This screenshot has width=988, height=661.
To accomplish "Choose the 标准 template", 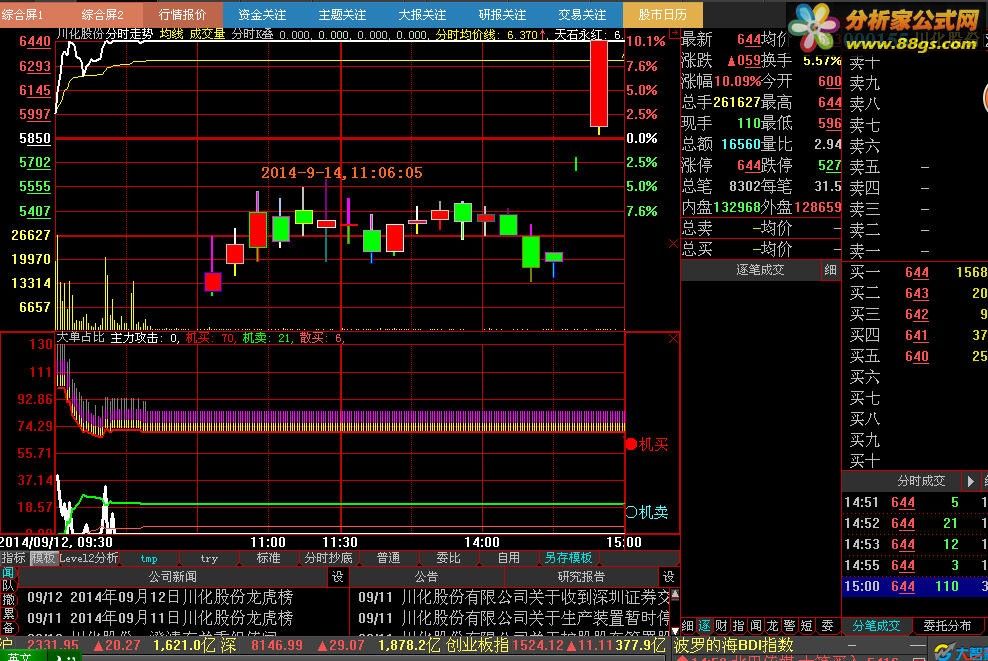I will (268, 558).
